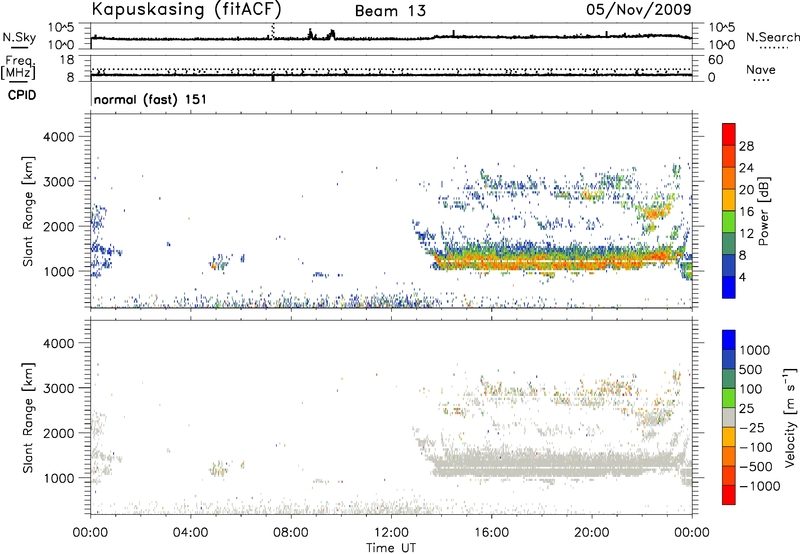The width and height of the screenshot is (800, 554).
Task: Click the 24 label on power colorbar
Action: (746, 168)
